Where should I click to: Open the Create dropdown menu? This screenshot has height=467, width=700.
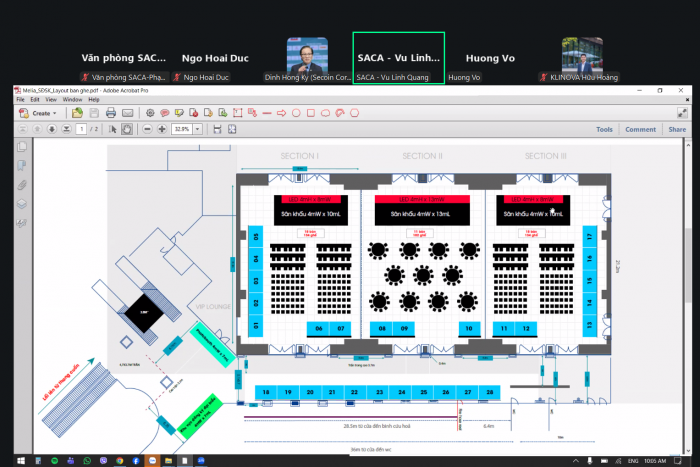[40, 113]
